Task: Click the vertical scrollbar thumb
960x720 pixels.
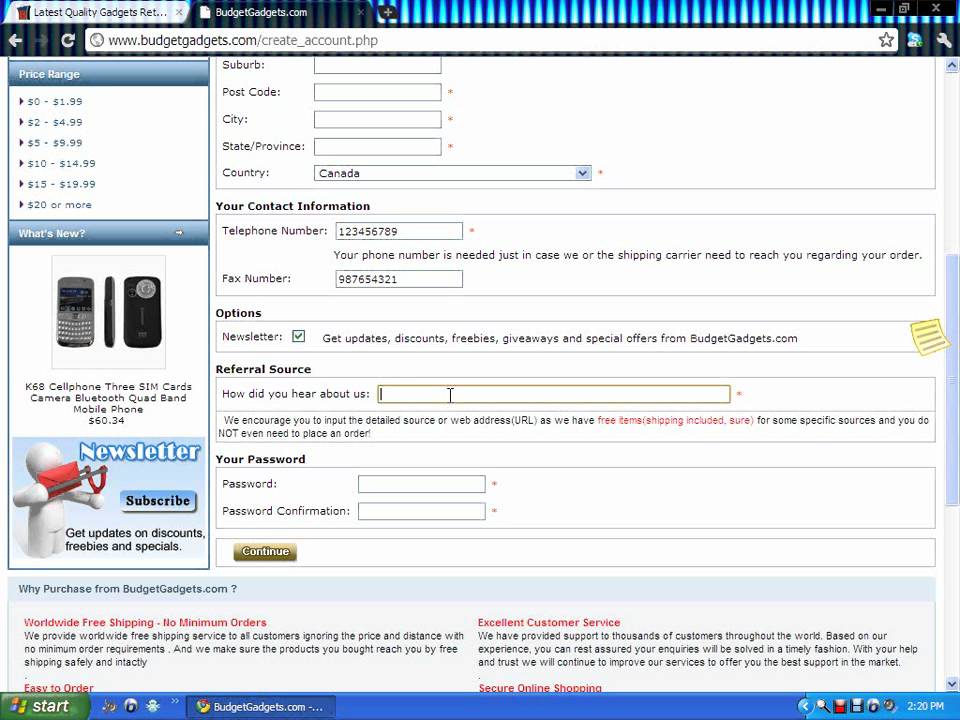Action: [x=952, y=380]
